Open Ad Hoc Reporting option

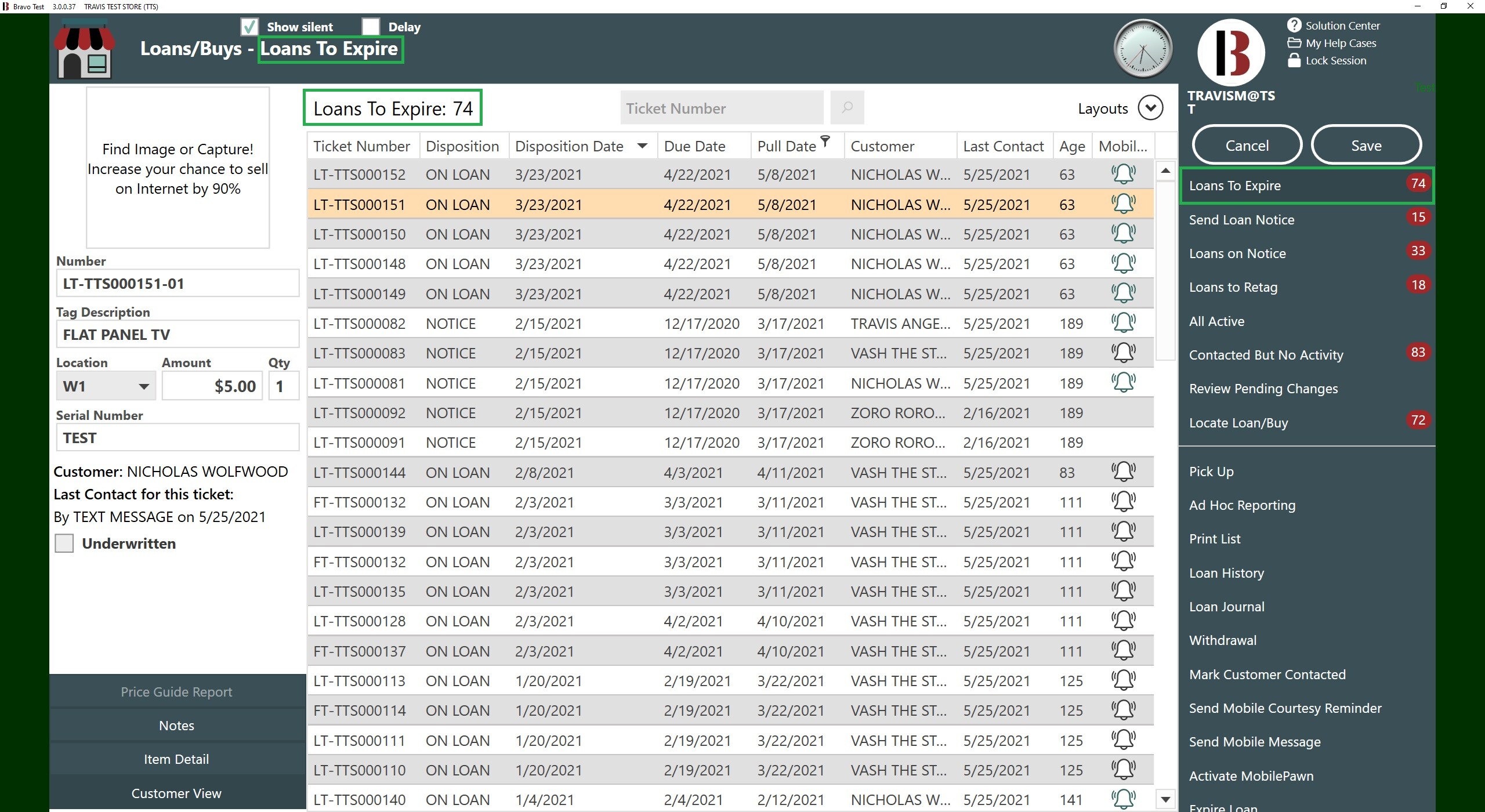click(1242, 505)
